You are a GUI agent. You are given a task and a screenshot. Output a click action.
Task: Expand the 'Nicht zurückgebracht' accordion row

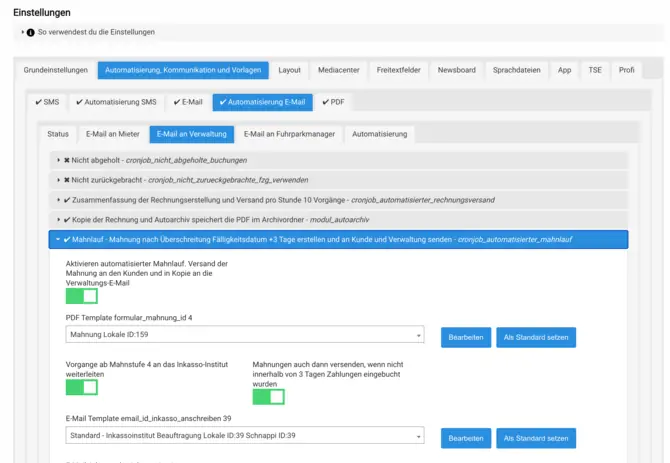[x=338, y=180]
